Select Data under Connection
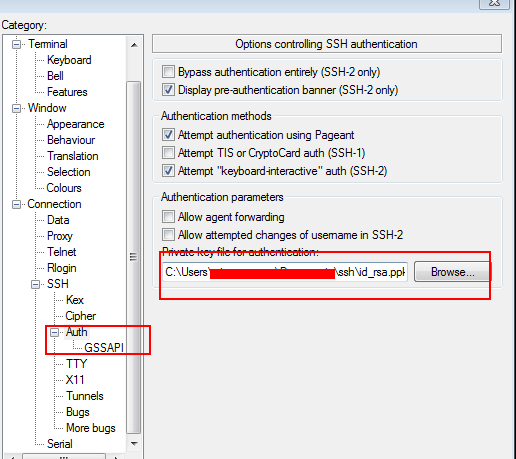 (58, 220)
